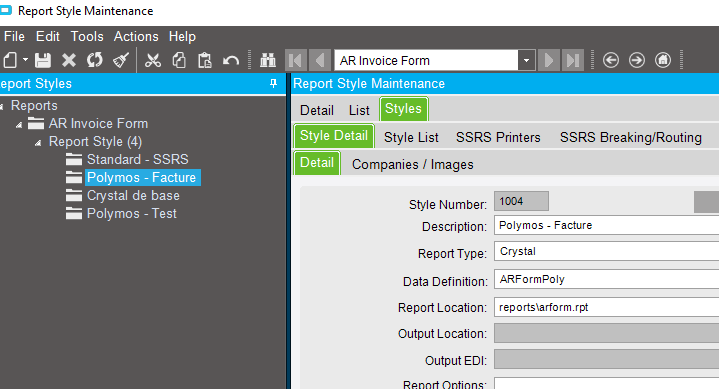Select Report Style (4) tree item
The width and height of the screenshot is (719, 389).
(95, 142)
